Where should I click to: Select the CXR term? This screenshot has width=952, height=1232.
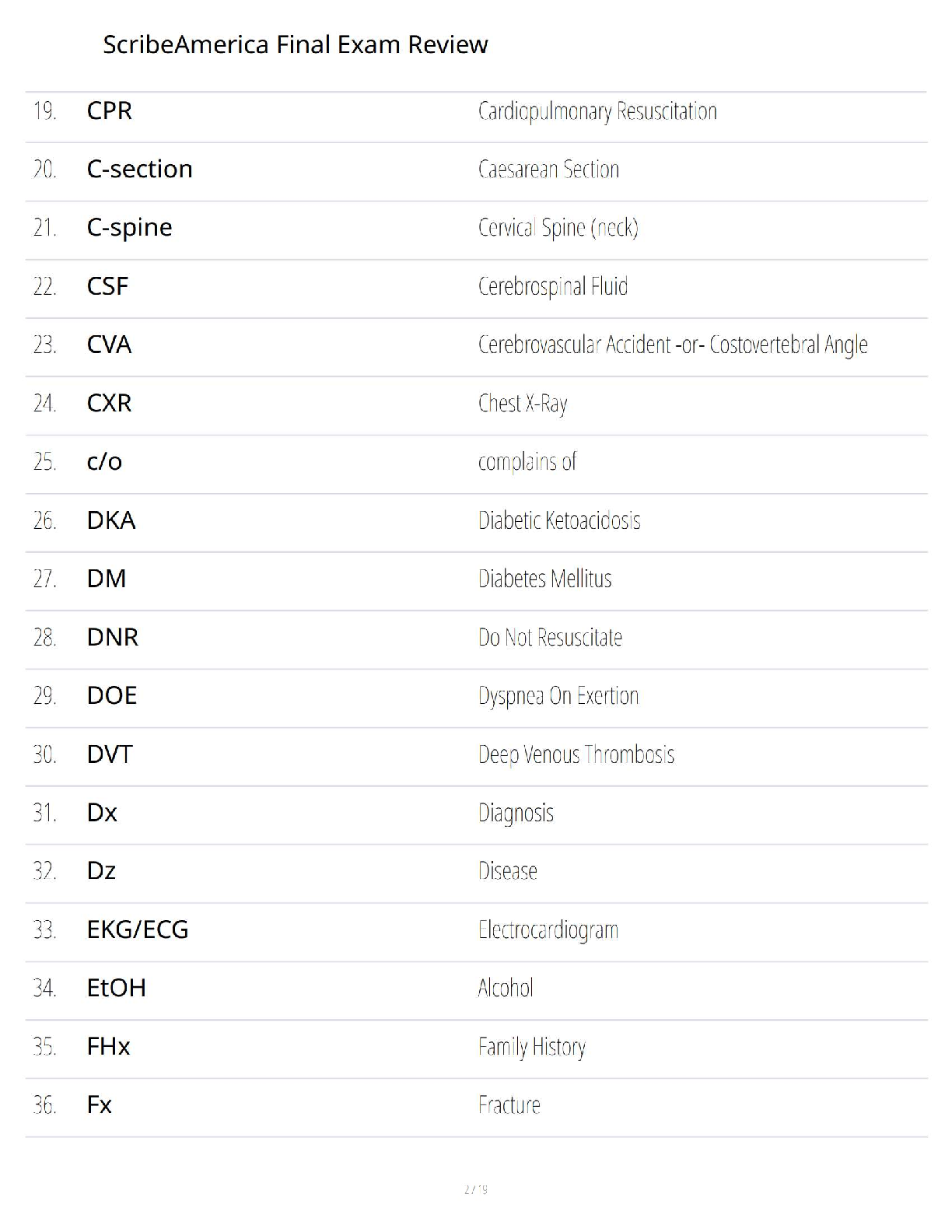110,403
